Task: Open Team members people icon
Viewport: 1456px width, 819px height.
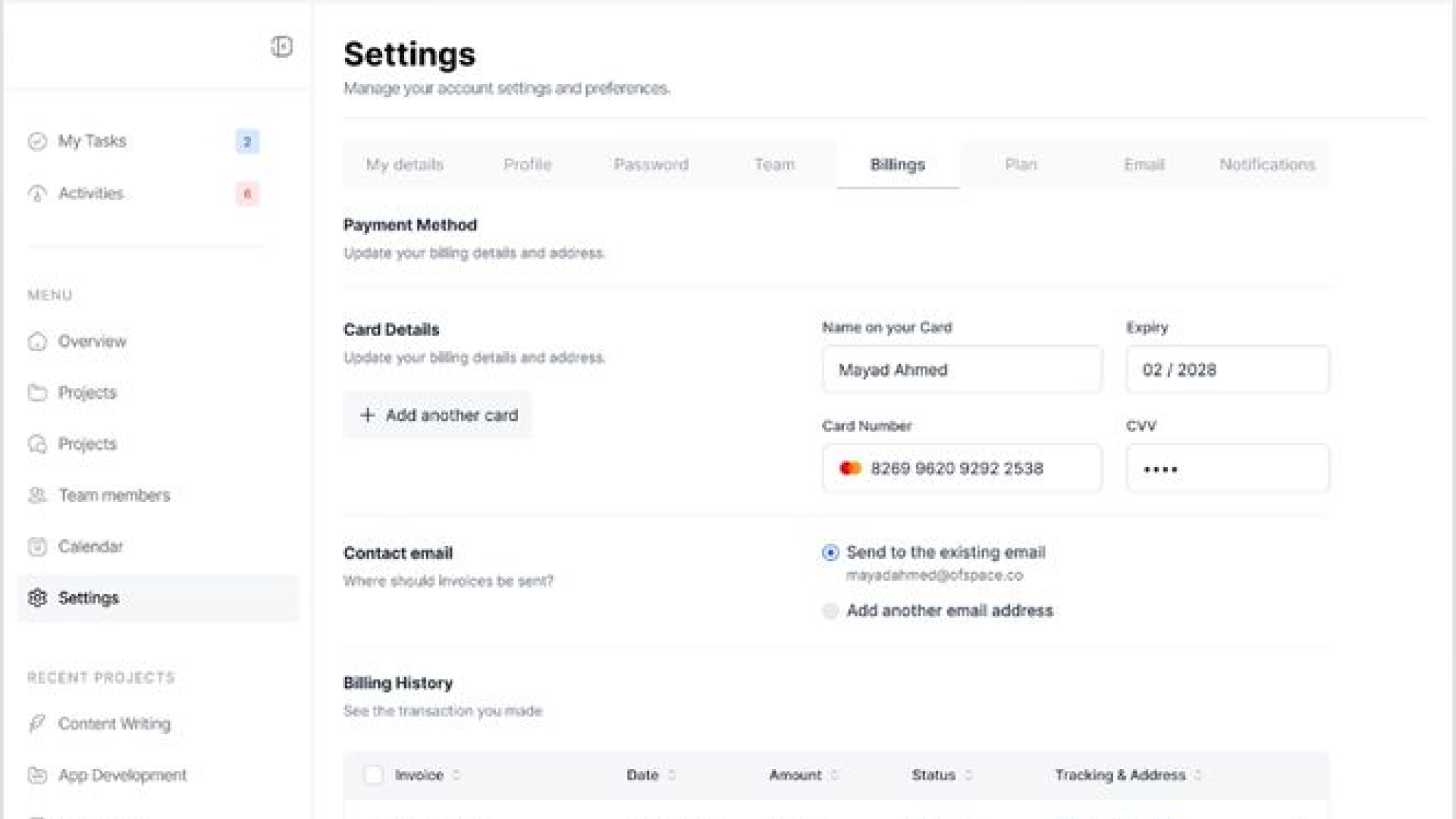Action: (x=37, y=495)
